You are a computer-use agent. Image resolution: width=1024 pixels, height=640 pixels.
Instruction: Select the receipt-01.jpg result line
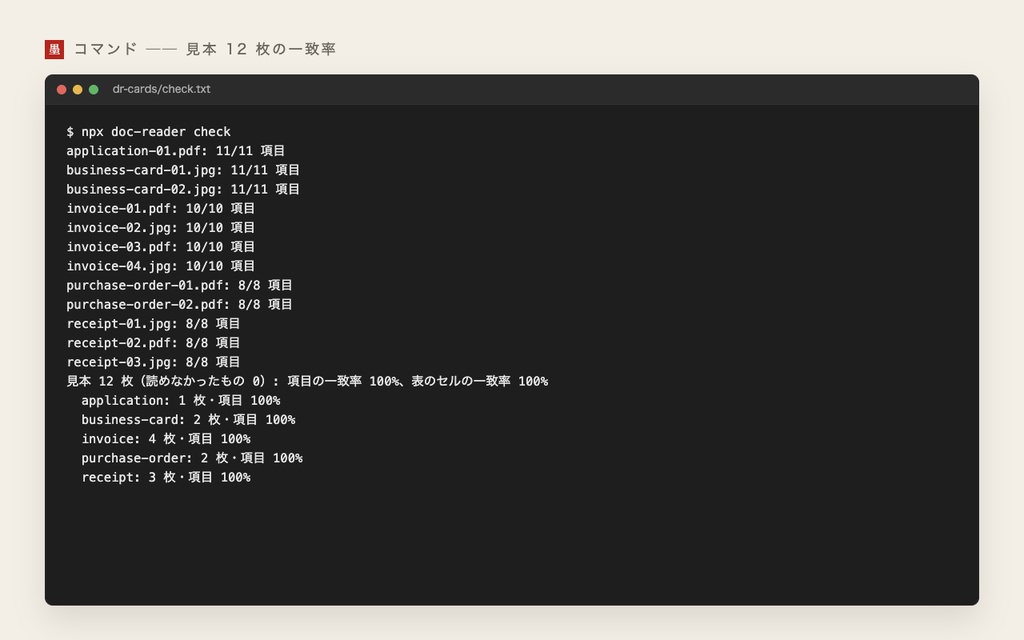tap(153, 324)
